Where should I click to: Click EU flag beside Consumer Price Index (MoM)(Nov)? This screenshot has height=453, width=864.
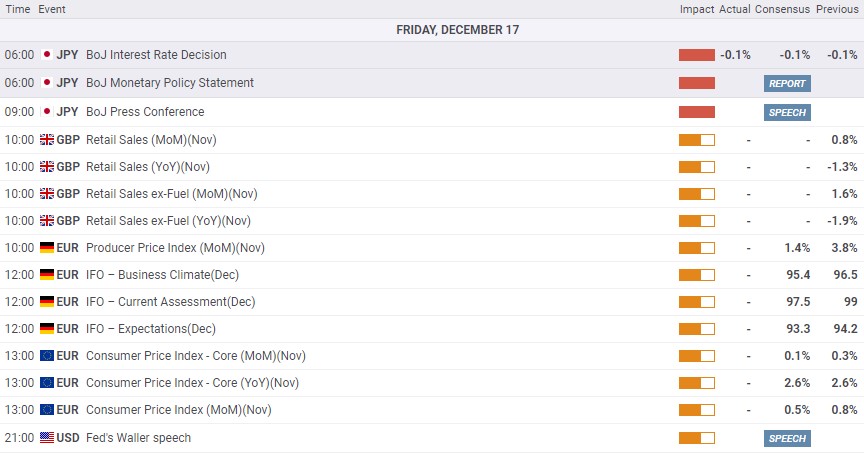[47, 410]
